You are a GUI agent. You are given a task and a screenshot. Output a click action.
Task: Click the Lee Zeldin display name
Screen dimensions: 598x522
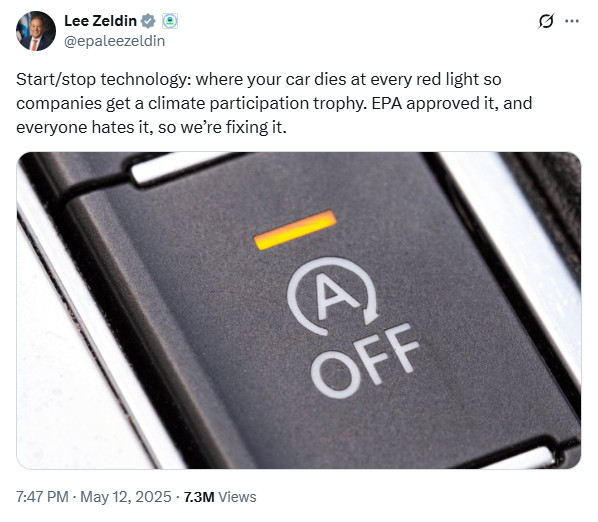100,21
